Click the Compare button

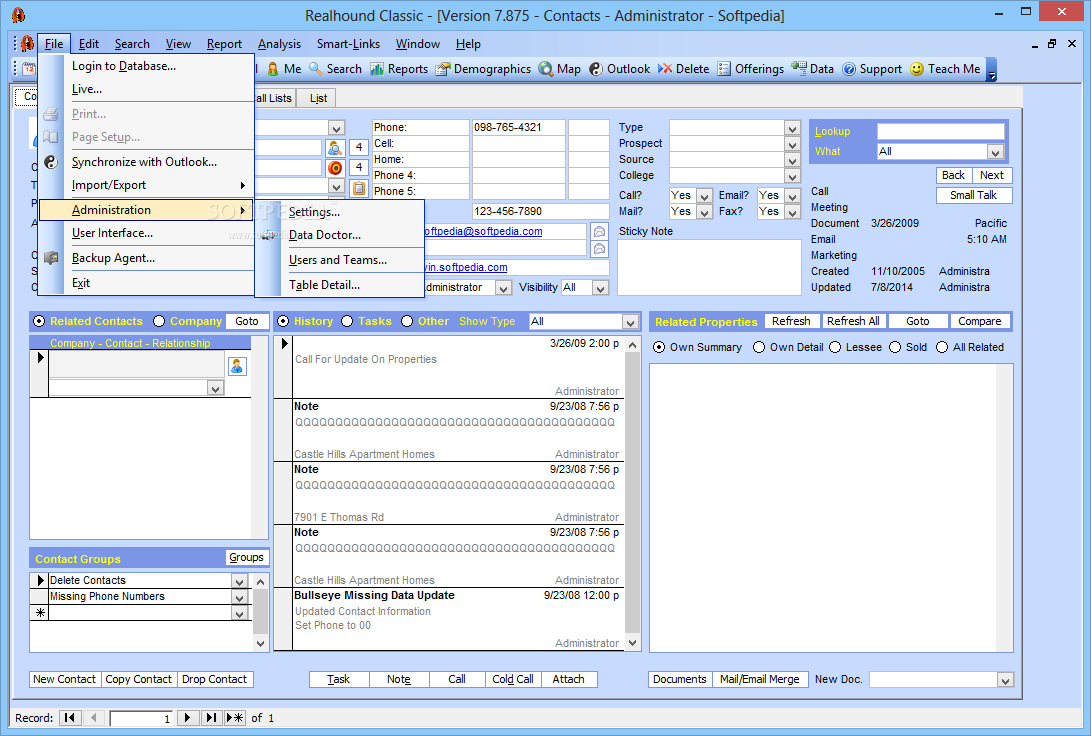979,321
